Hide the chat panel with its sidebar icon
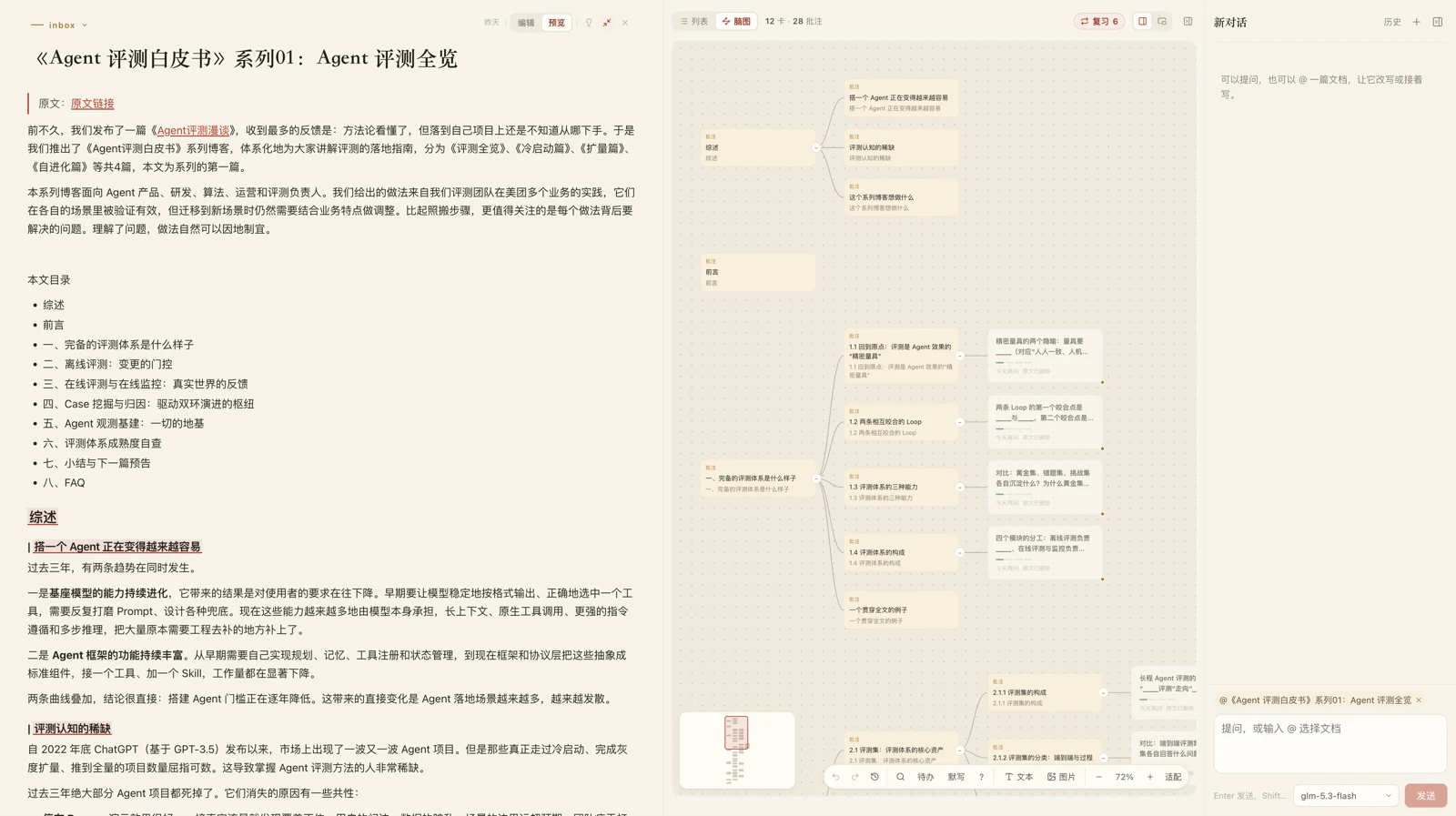Viewport: 1456px width, 816px height. [1438, 23]
